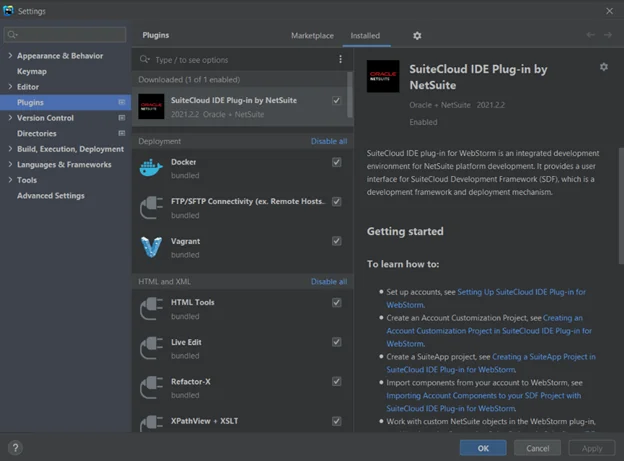Click the project-level icon beside Version Control

[x=122, y=118]
